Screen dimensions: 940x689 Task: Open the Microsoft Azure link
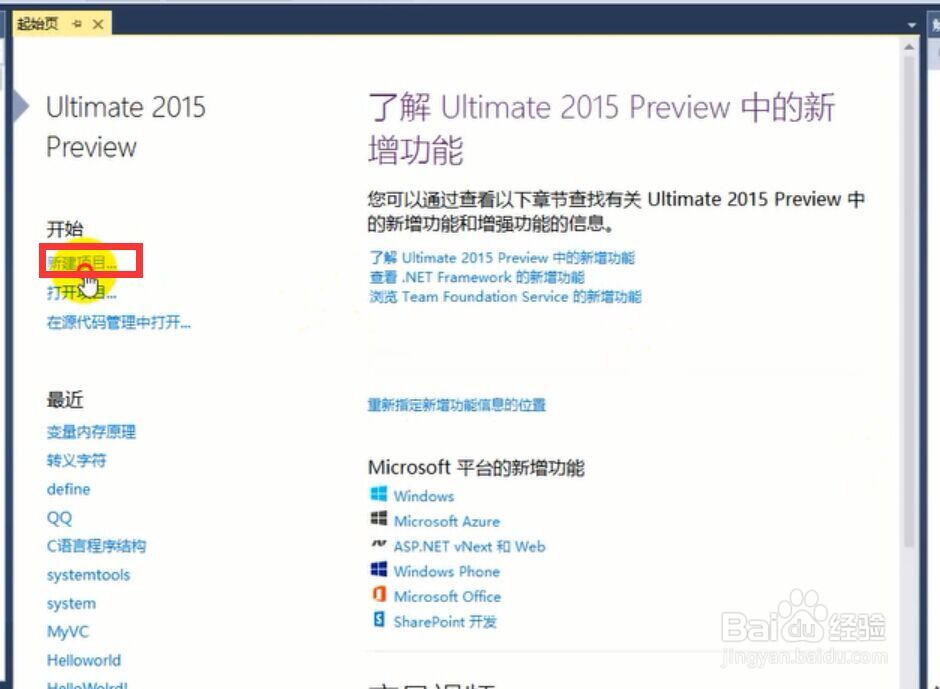(x=447, y=521)
